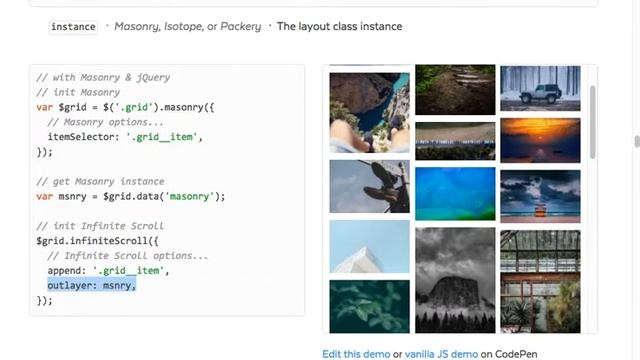Viewport: 640px width, 360px height.
Task: Click the 'Edit this demo' link
Action: [x=356, y=354]
